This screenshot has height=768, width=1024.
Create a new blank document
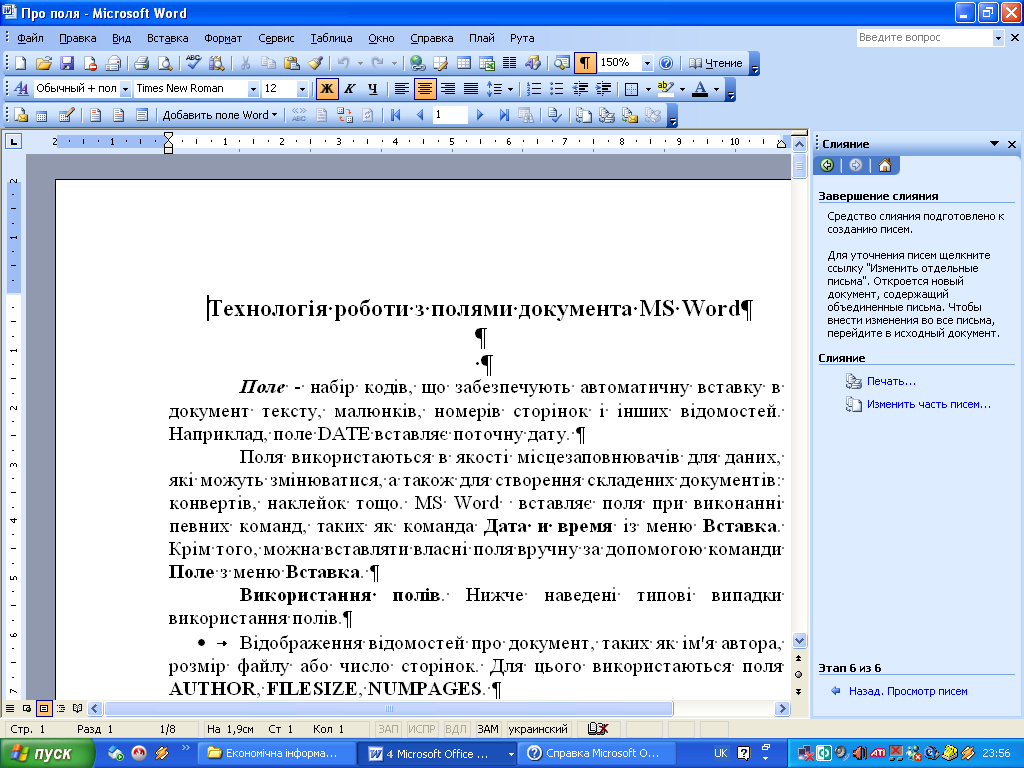click(x=21, y=63)
